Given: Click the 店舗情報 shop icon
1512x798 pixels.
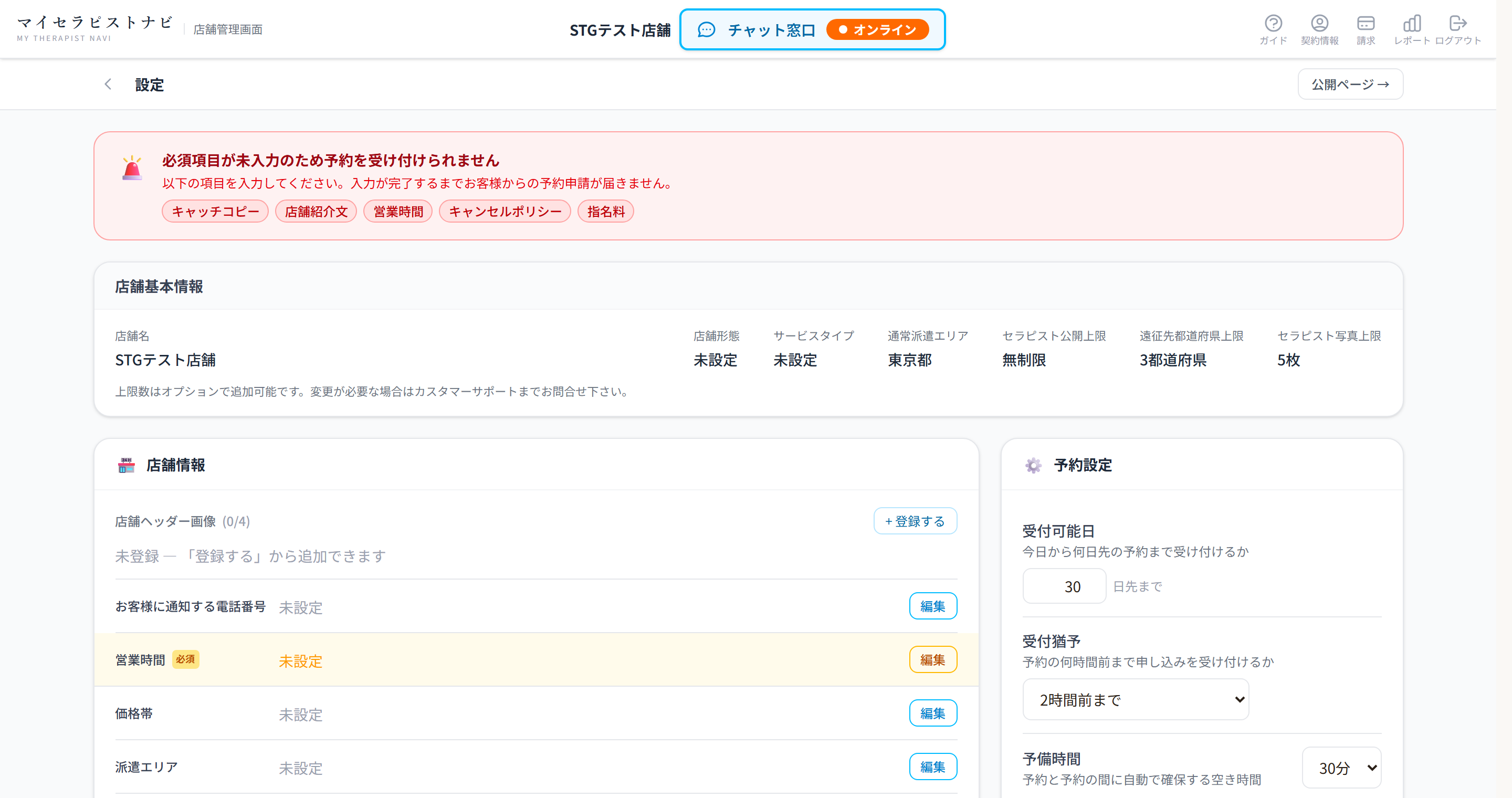Looking at the screenshot, I should pos(126,465).
